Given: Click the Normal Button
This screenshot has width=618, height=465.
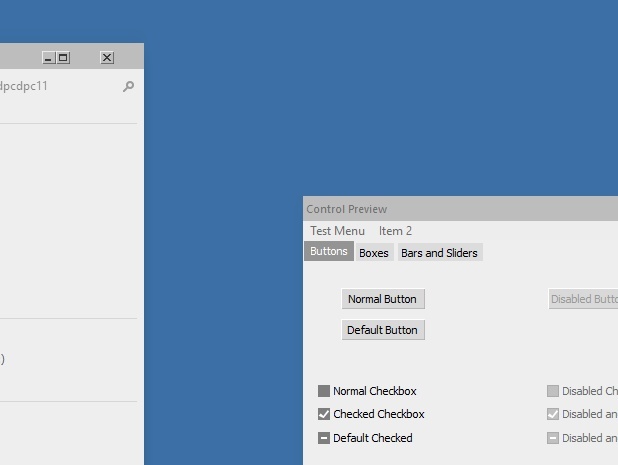Looking at the screenshot, I should tap(383, 299).
